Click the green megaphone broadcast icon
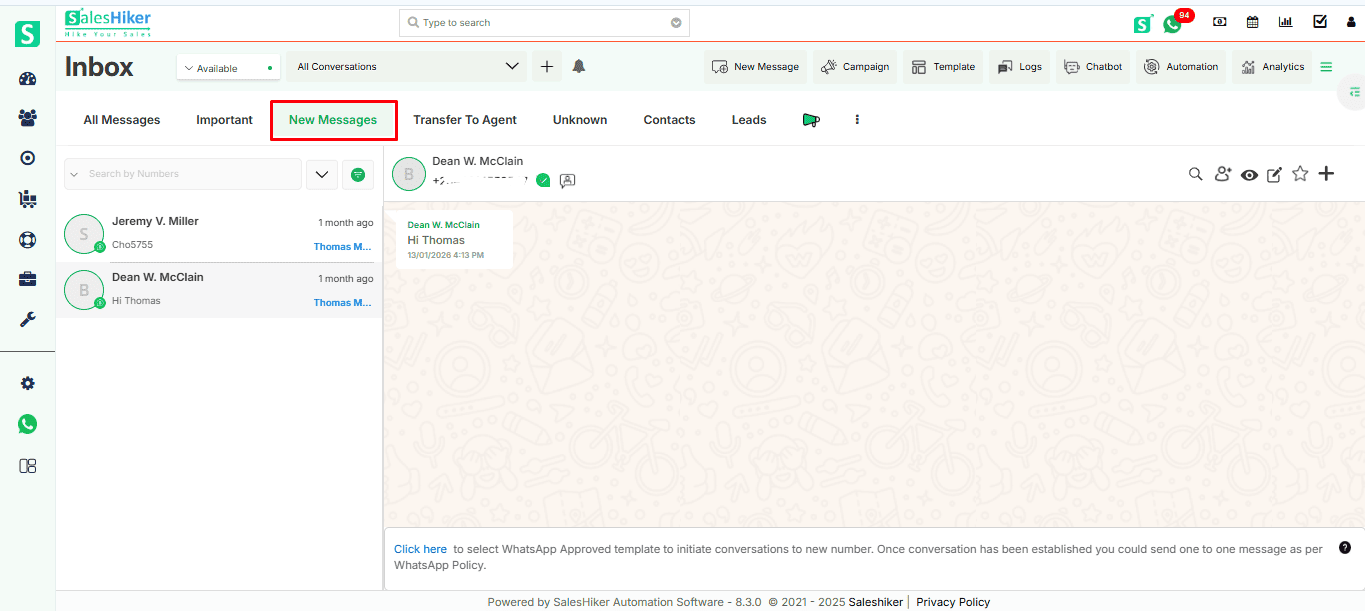The height and width of the screenshot is (611, 1365). (x=811, y=120)
